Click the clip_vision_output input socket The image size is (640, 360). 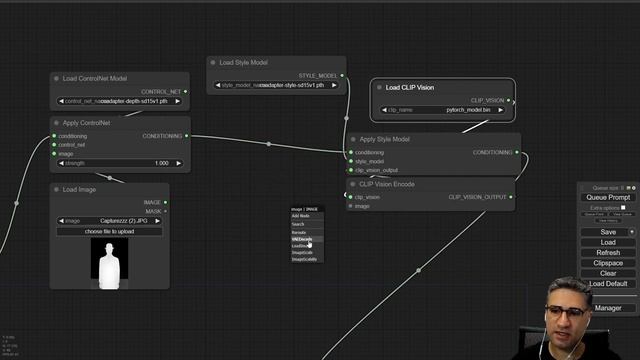tap(351, 170)
